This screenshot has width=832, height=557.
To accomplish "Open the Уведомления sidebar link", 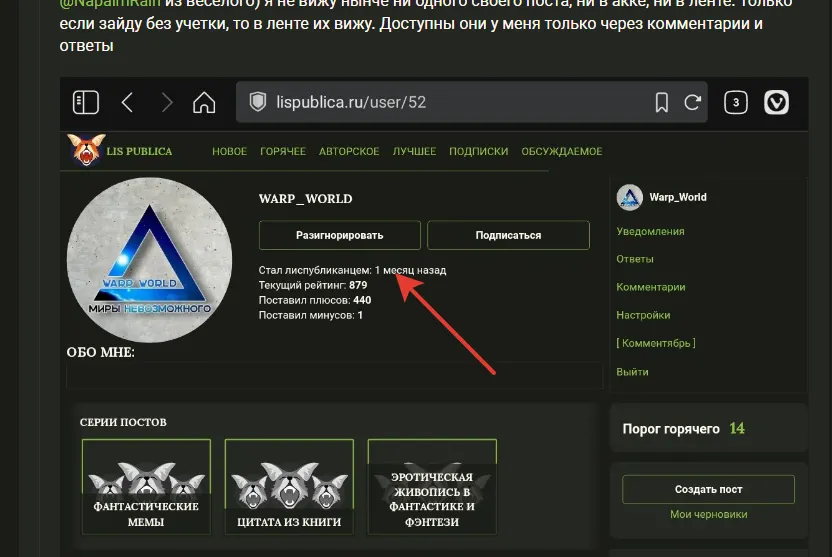I will pyautogui.click(x=650, y=231).
